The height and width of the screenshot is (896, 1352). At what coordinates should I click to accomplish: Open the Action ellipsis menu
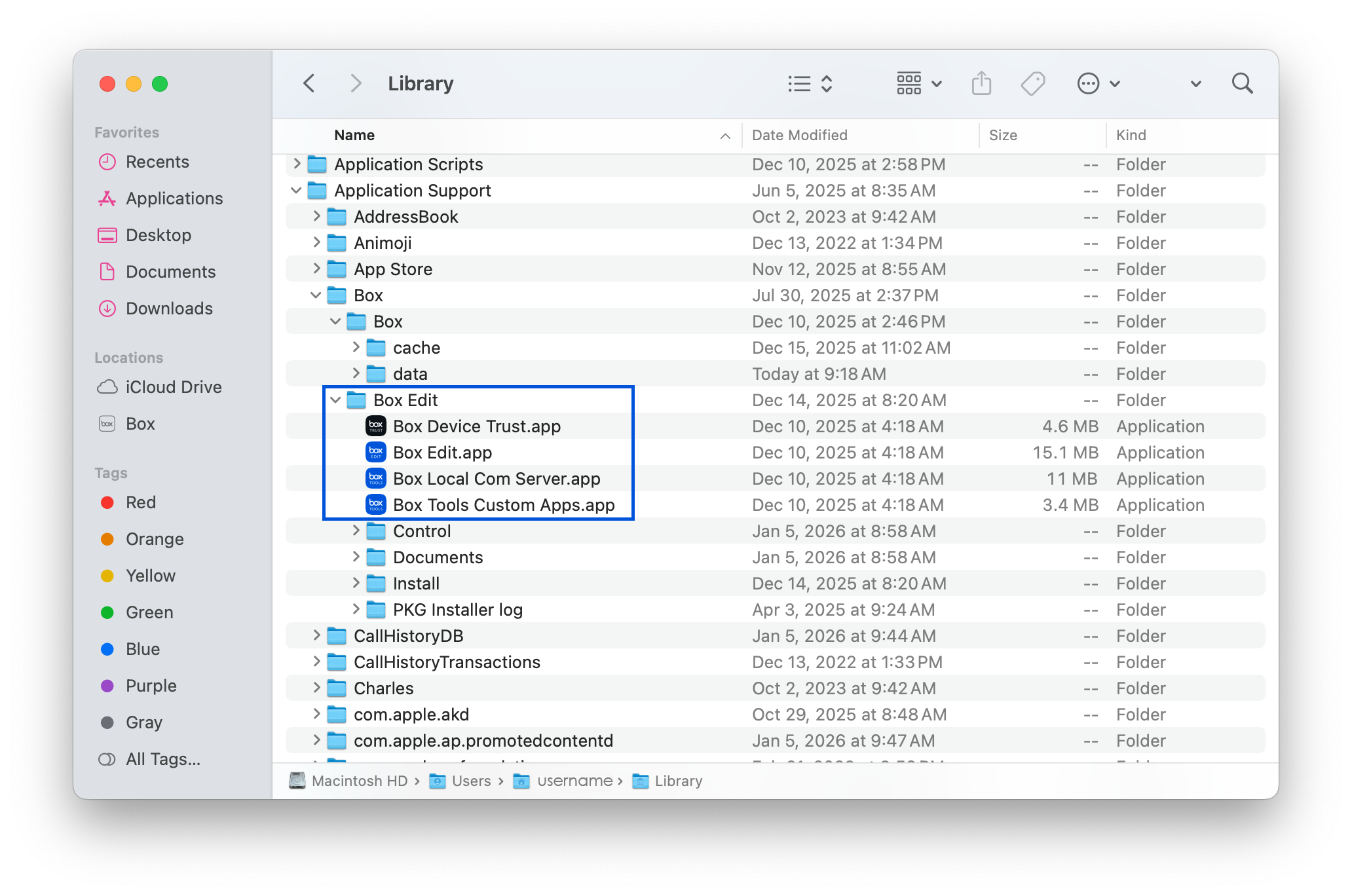click(x=1098, y=84)
